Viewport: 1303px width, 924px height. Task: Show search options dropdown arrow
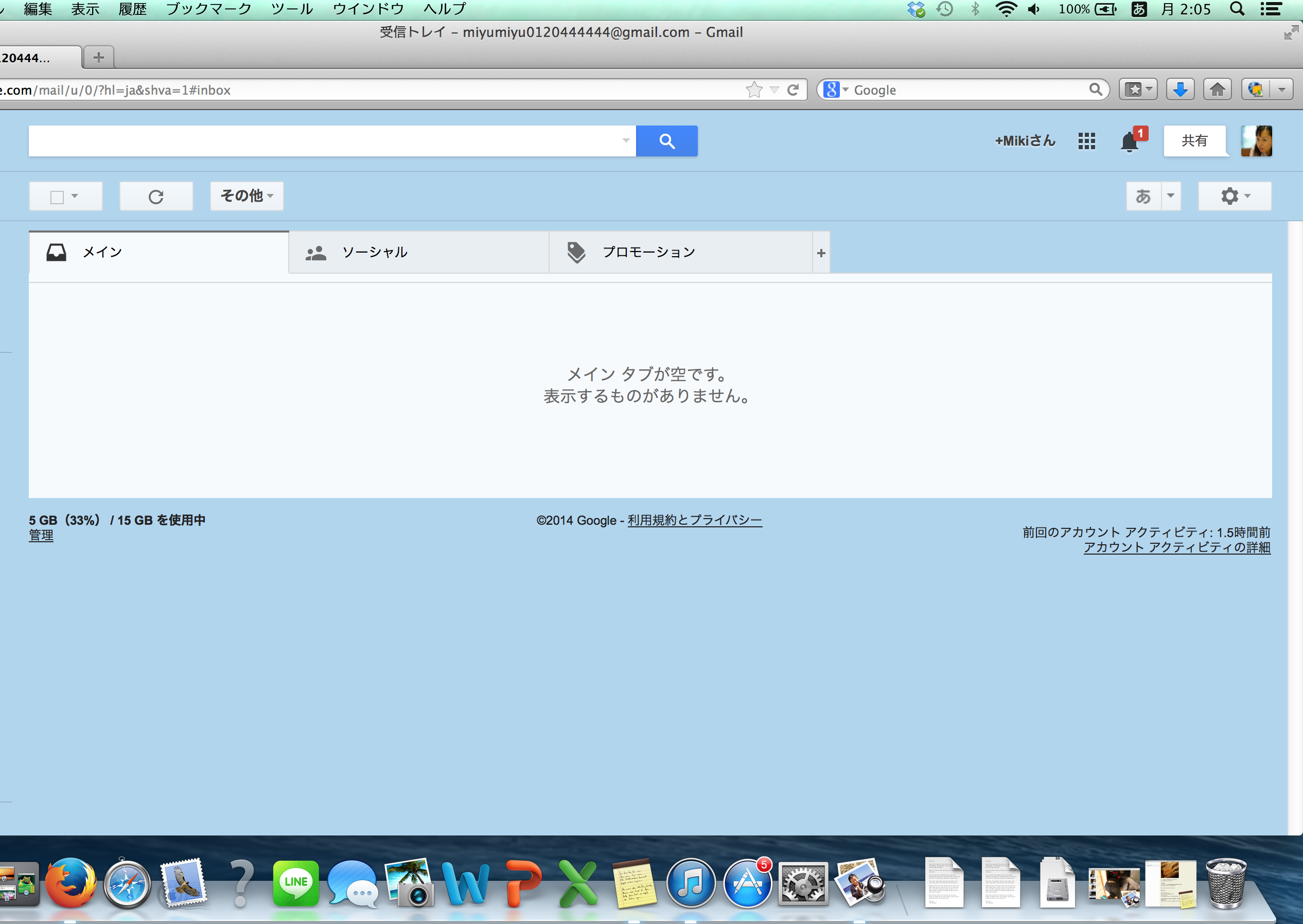coord(625,141)
